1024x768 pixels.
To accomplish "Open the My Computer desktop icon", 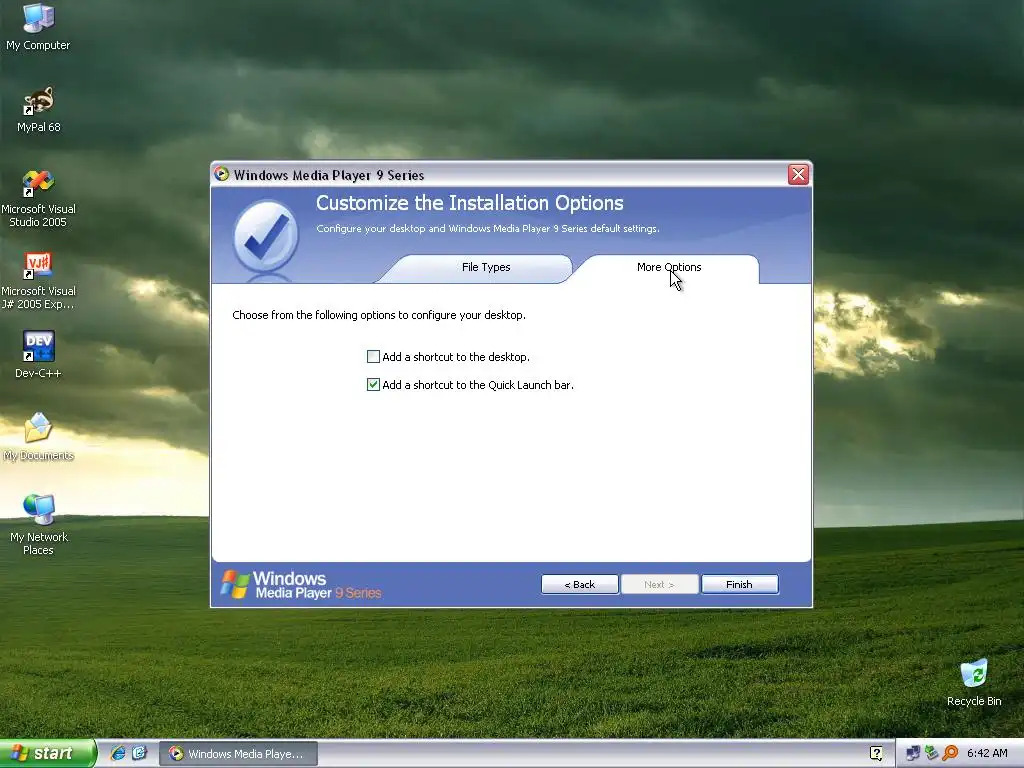I will pos(38,27).
